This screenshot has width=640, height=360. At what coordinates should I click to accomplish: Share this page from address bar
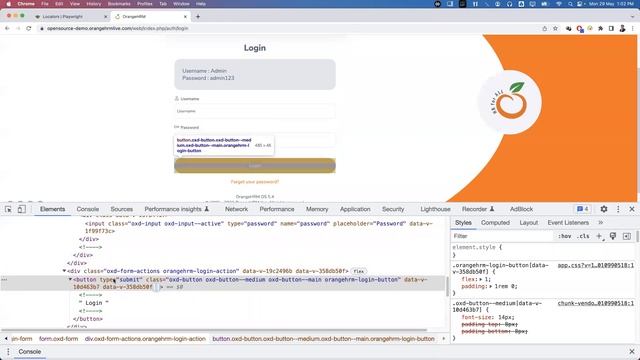(x=544, y=29)
